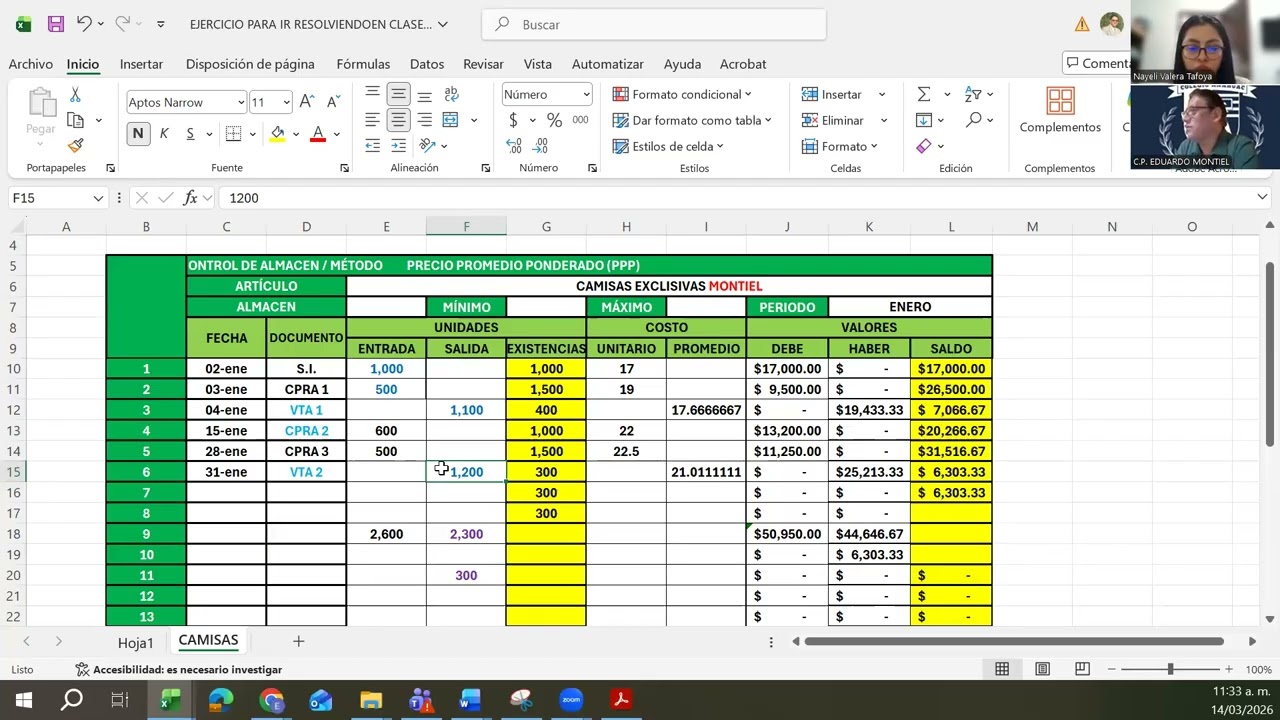Click the Increase decimal icon
The image size is (1280, 720).
514,146
